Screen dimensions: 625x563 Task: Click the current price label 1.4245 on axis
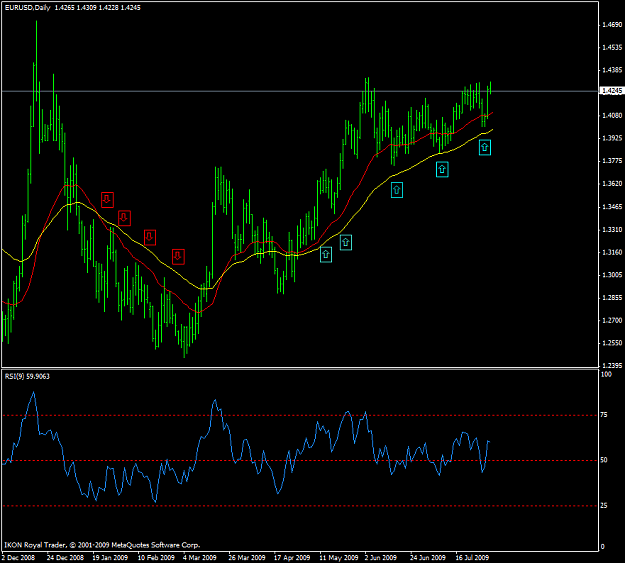click(x=611, y=91)
